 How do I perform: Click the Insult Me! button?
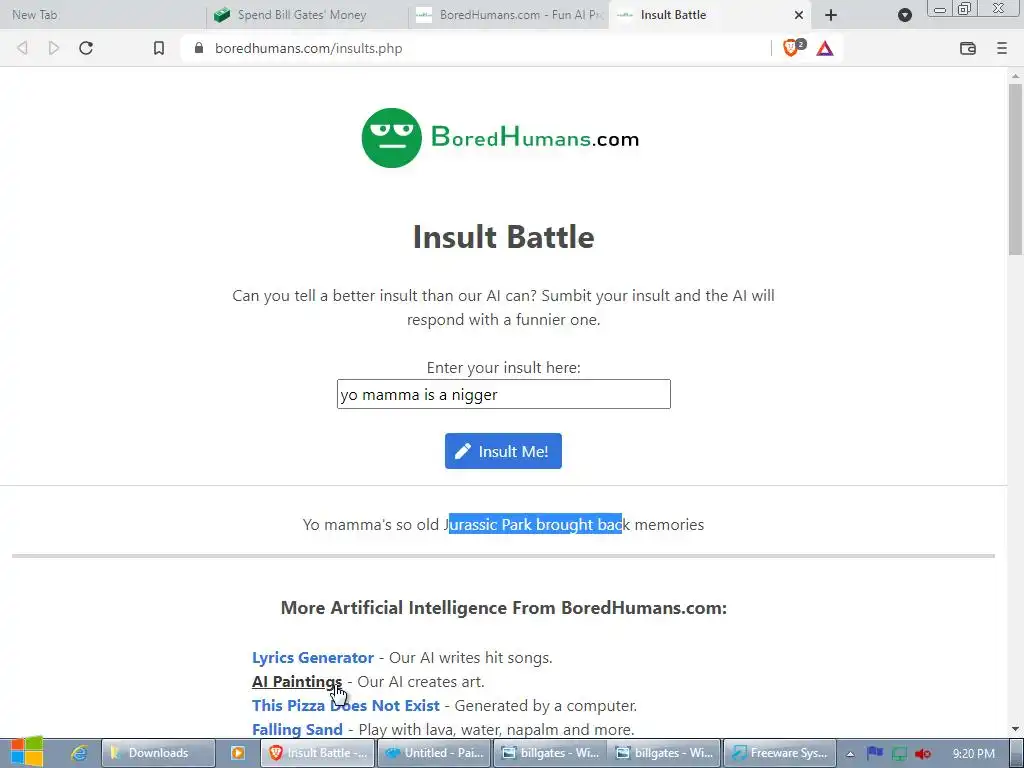[x=504, y=451]
